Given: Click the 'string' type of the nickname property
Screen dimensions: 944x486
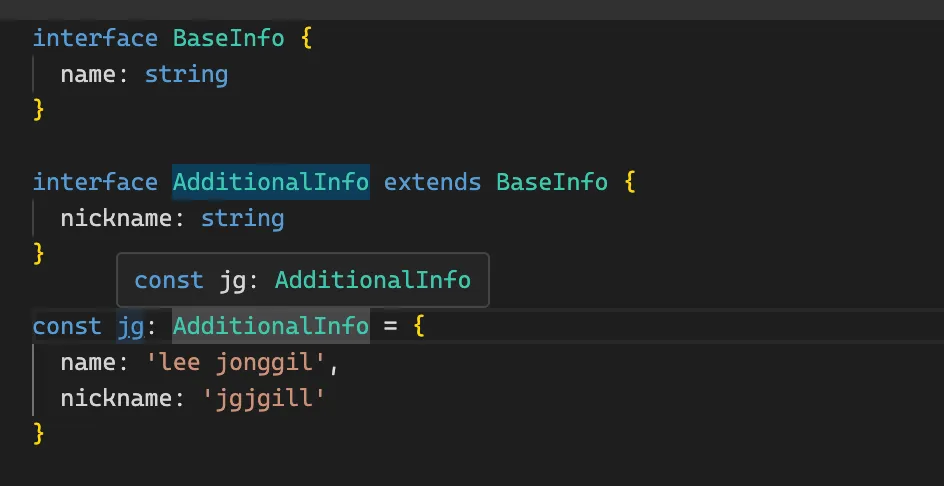Looking at the screenshot, I should [x=242, y=218].
